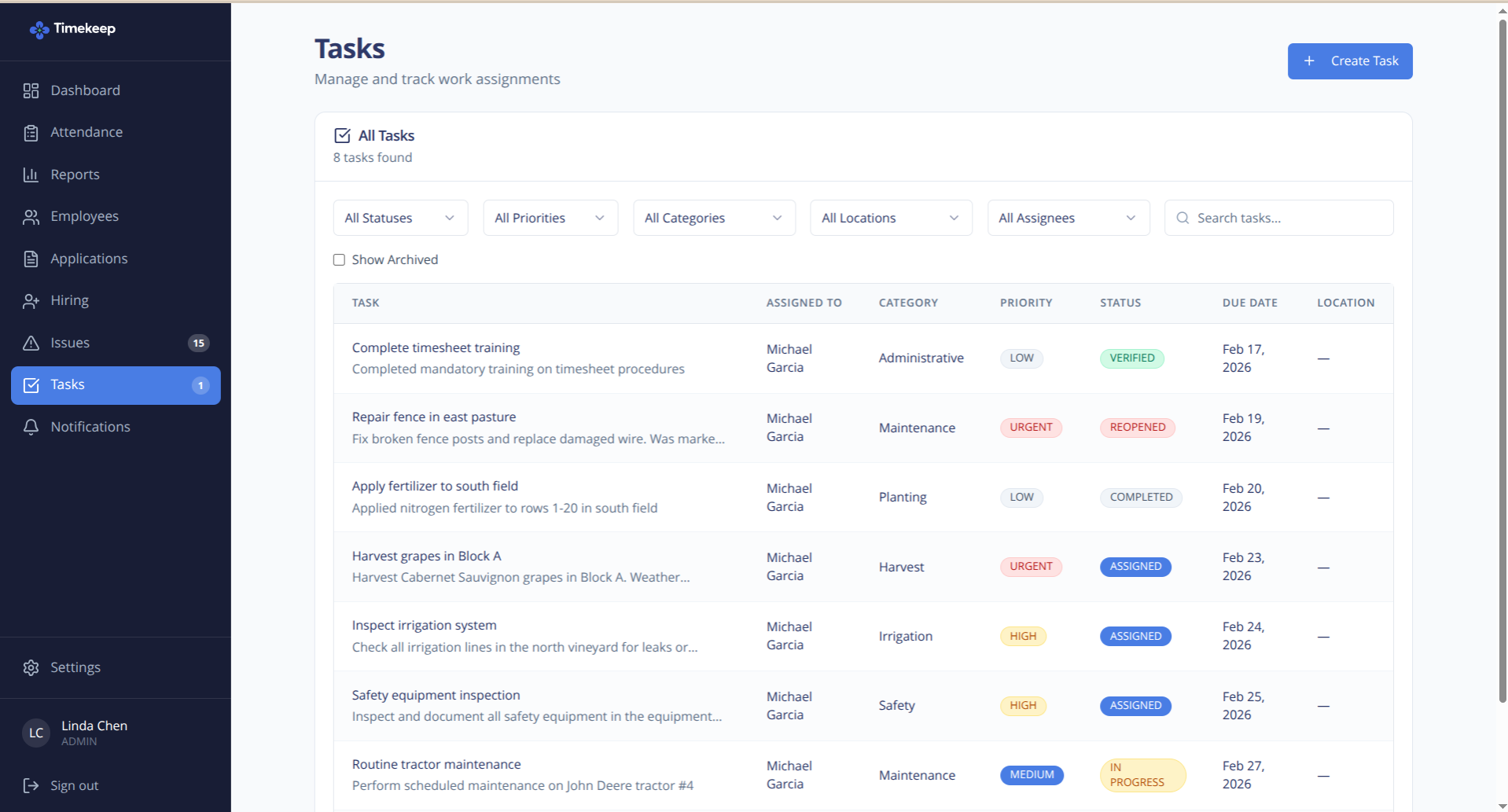Viewport: 1508px width, 812px height.
Task: Select the Dashboard icon in sidebar
Action: pos(31,90)
